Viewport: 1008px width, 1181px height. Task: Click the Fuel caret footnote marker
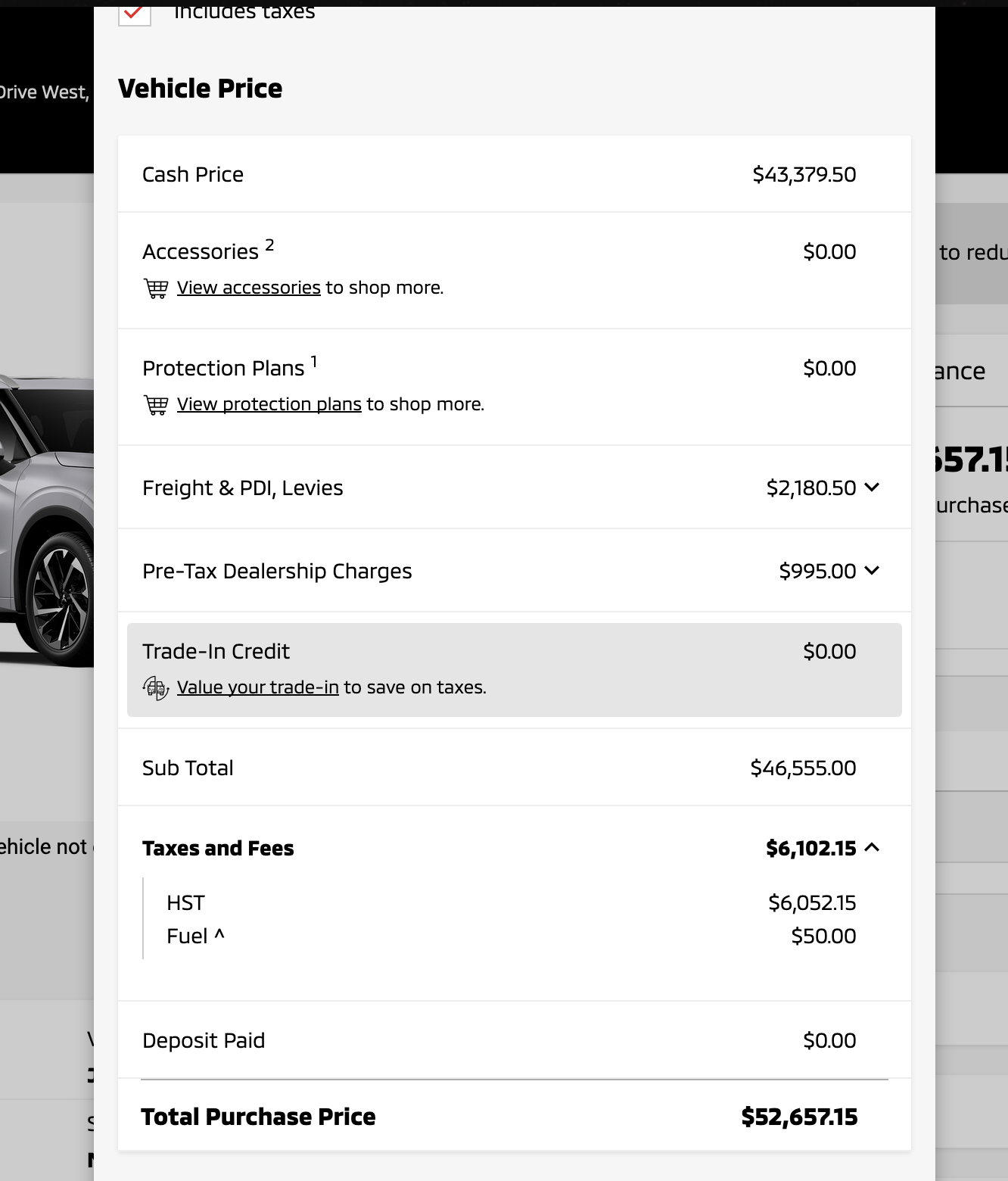[219, 934]
